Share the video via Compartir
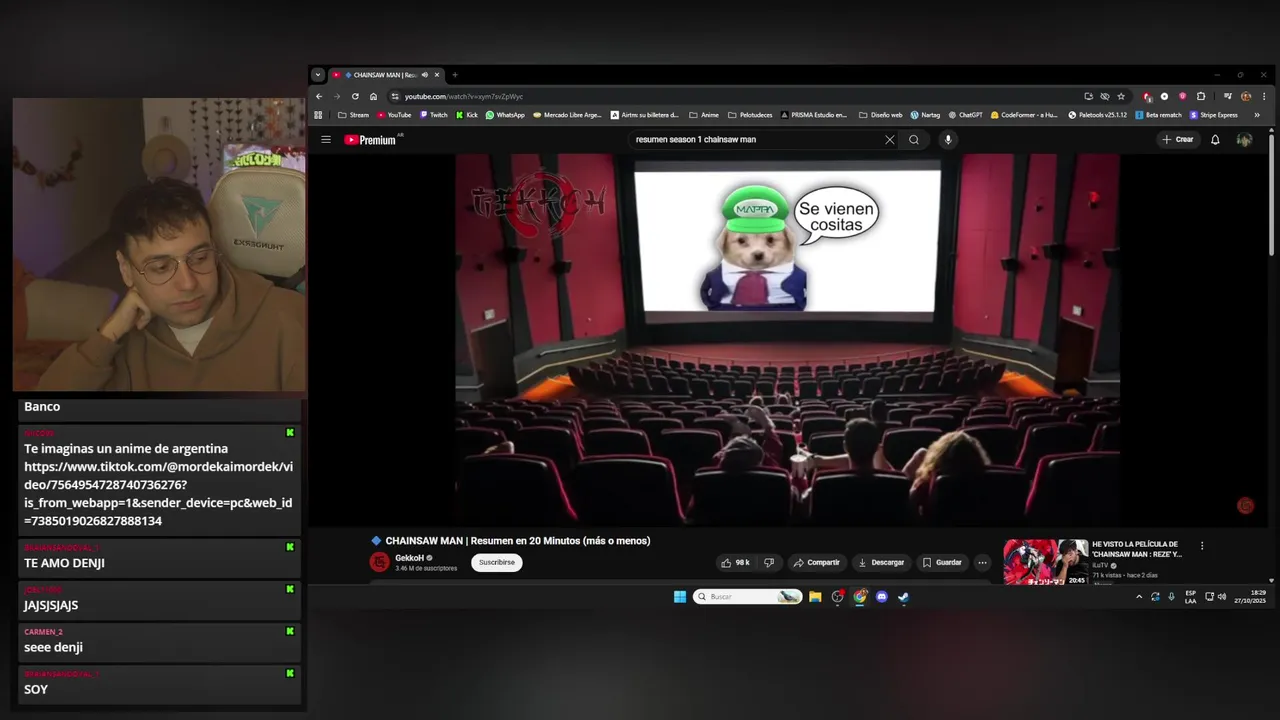 tap(816, 562)
